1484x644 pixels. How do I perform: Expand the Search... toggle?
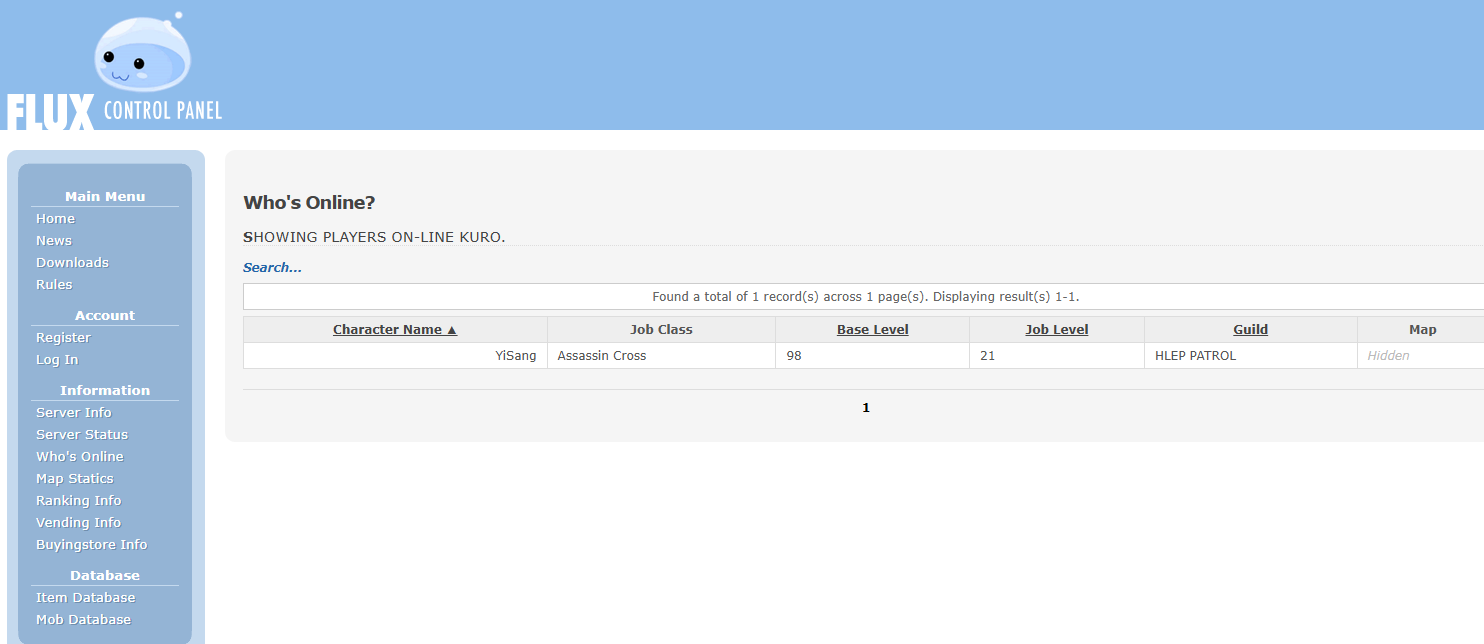click(272, 268)
